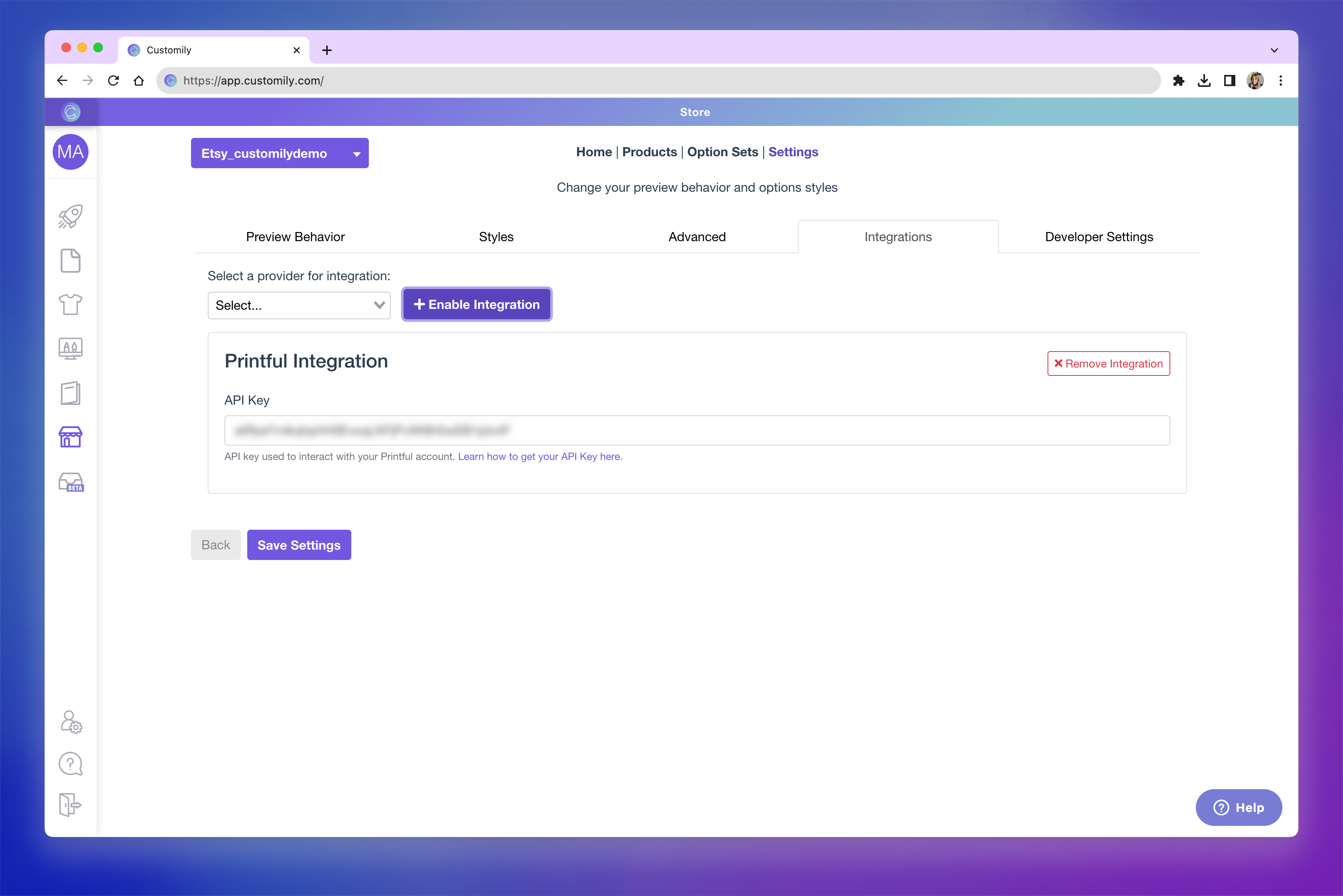This screenshot has height=896, width=1343.
Task: Expand the Etsy_customilydemo store dropdown
Action: 280,153
